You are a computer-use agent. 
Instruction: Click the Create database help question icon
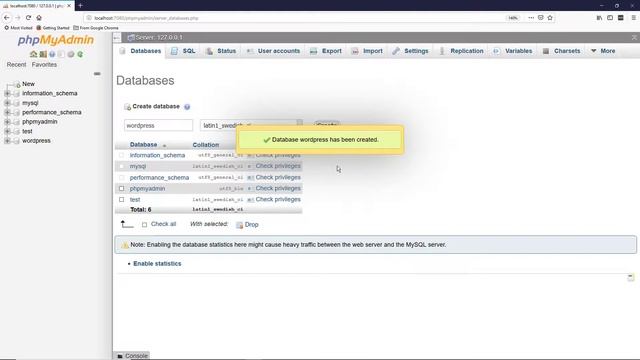point(187,107)
